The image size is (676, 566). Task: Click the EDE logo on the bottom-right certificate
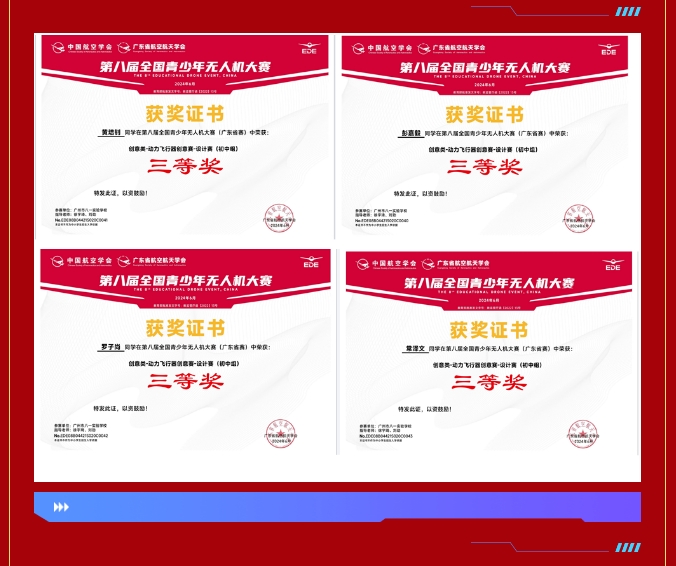point(612,267)
